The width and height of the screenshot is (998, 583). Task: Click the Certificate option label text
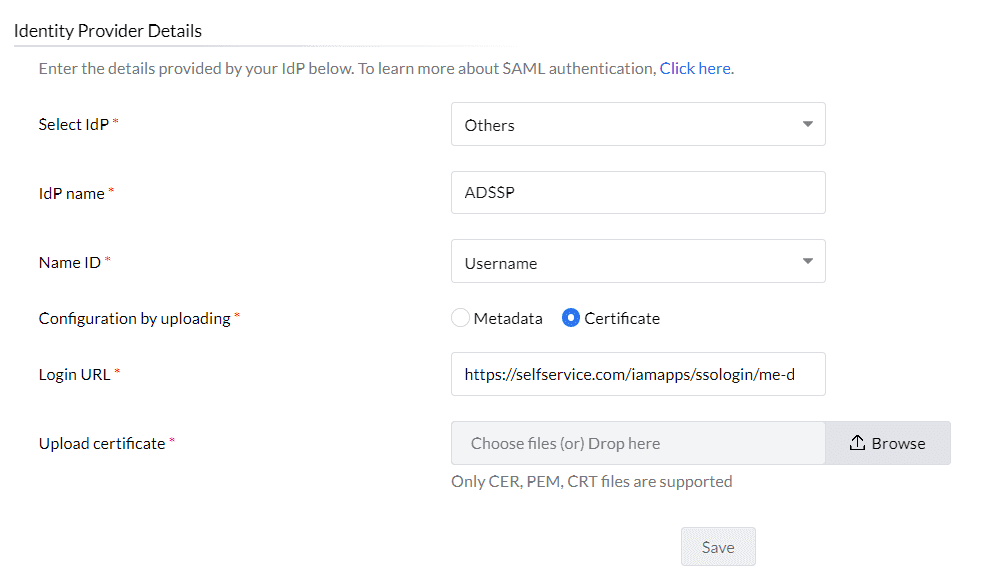622,318
